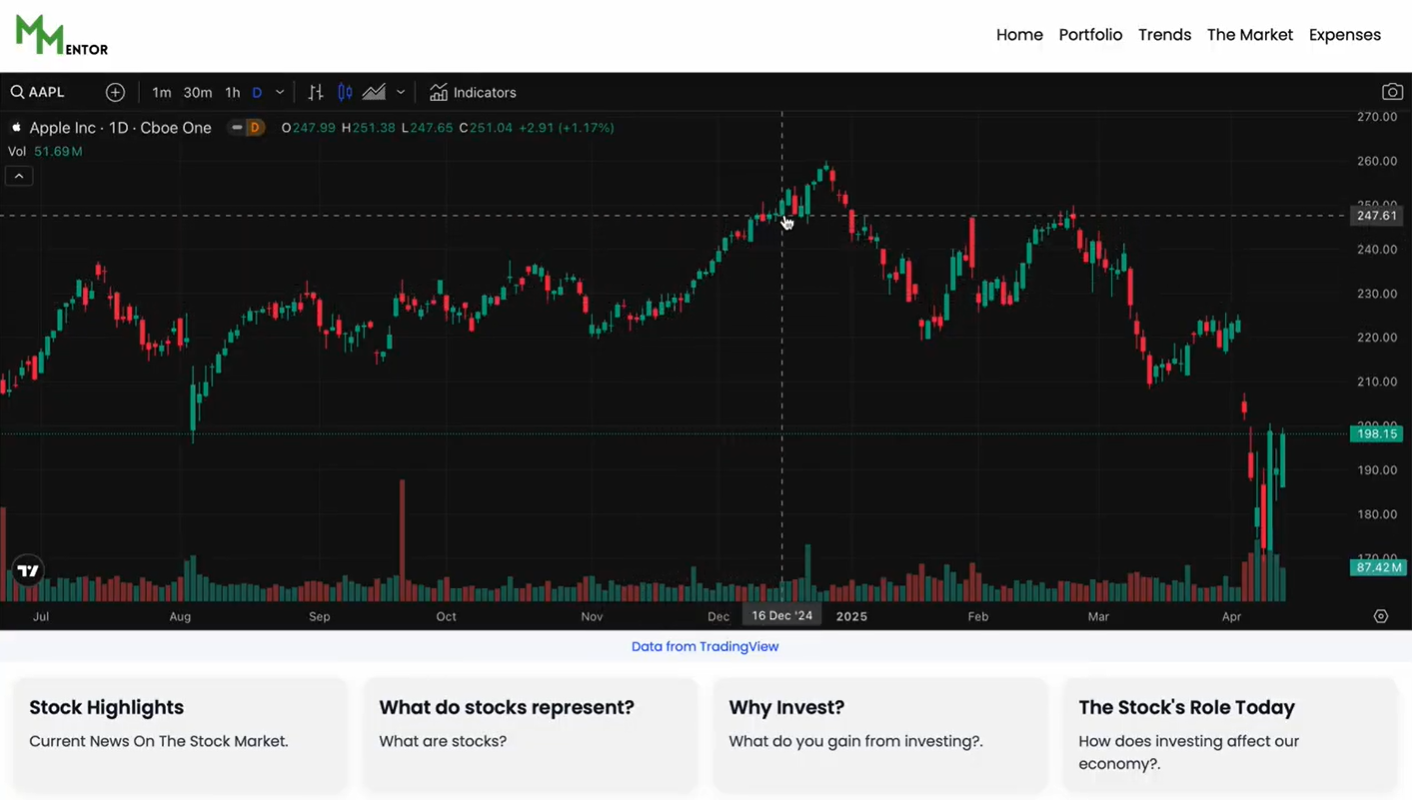Screen dimensions: 1412x800
Task: Click the Apple Inc · 1D · Cboe One title
Action: [120, 128]
